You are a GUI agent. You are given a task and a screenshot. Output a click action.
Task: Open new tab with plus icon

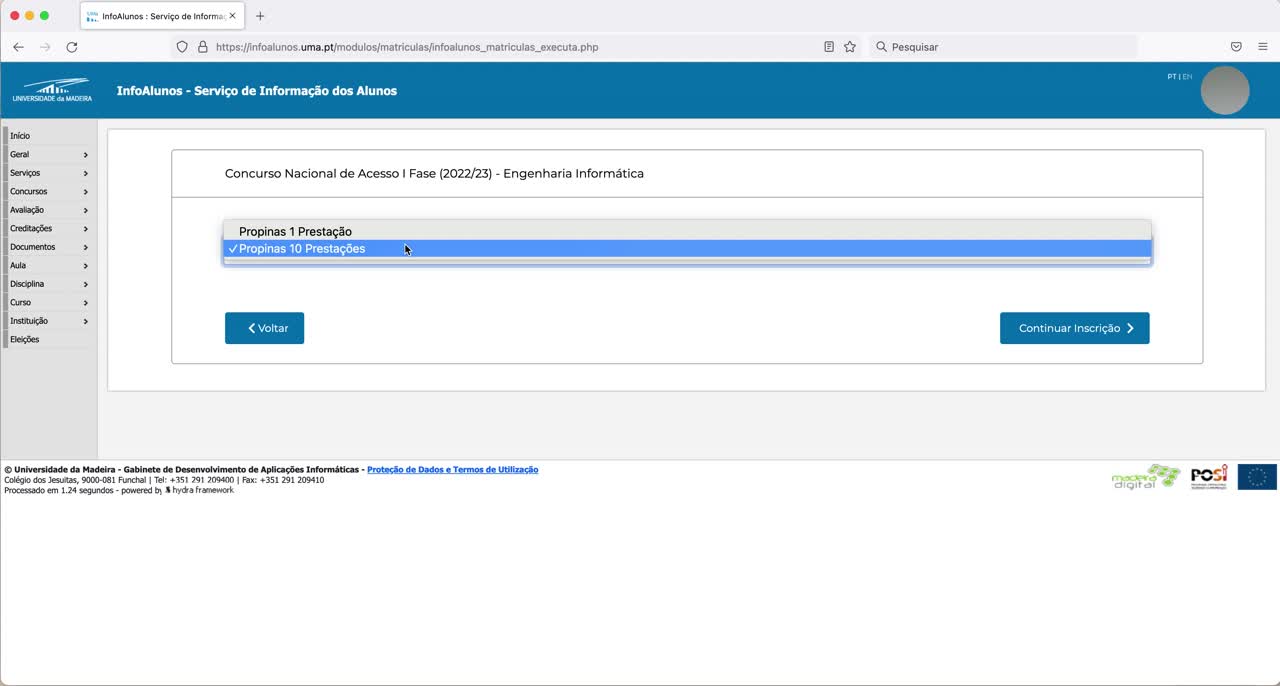(x=260, y=16)
